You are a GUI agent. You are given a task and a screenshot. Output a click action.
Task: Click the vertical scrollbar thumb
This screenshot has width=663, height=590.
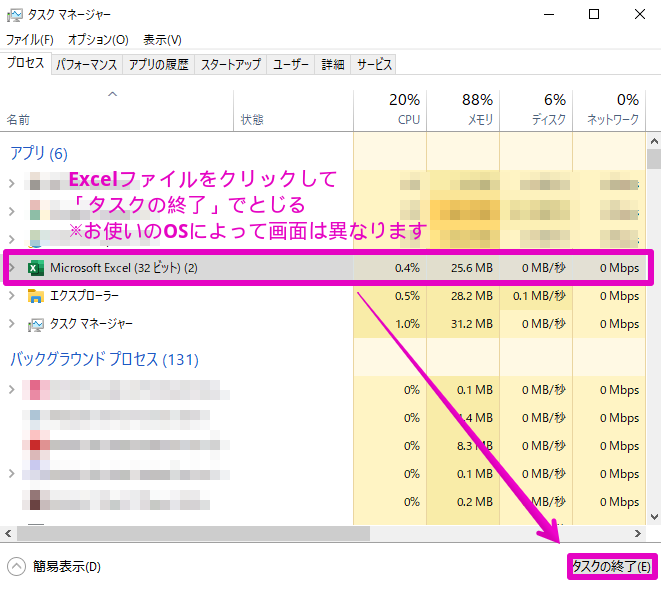tap(655, 159)
